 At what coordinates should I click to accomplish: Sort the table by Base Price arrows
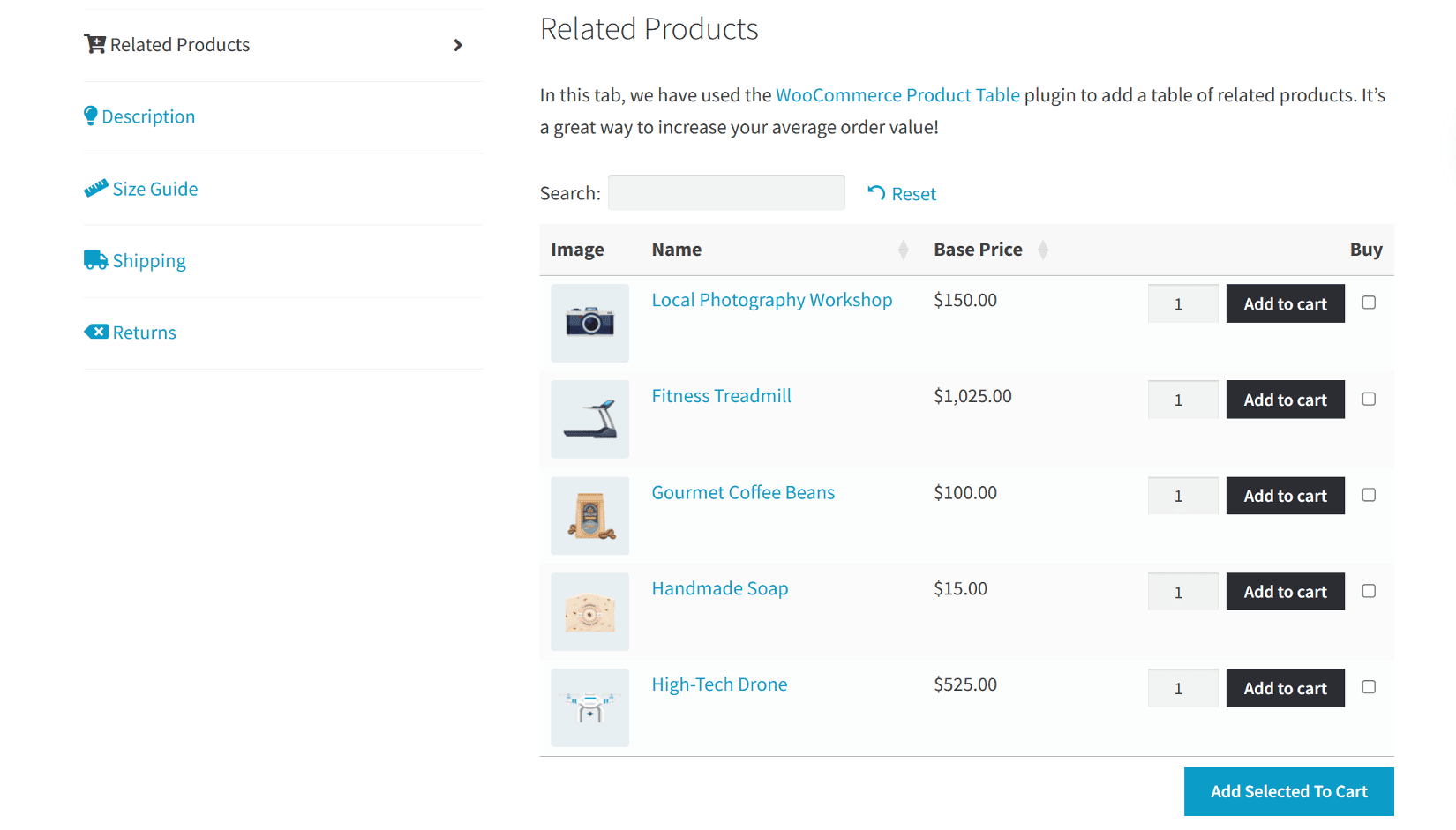click(x=1043, y=250)
